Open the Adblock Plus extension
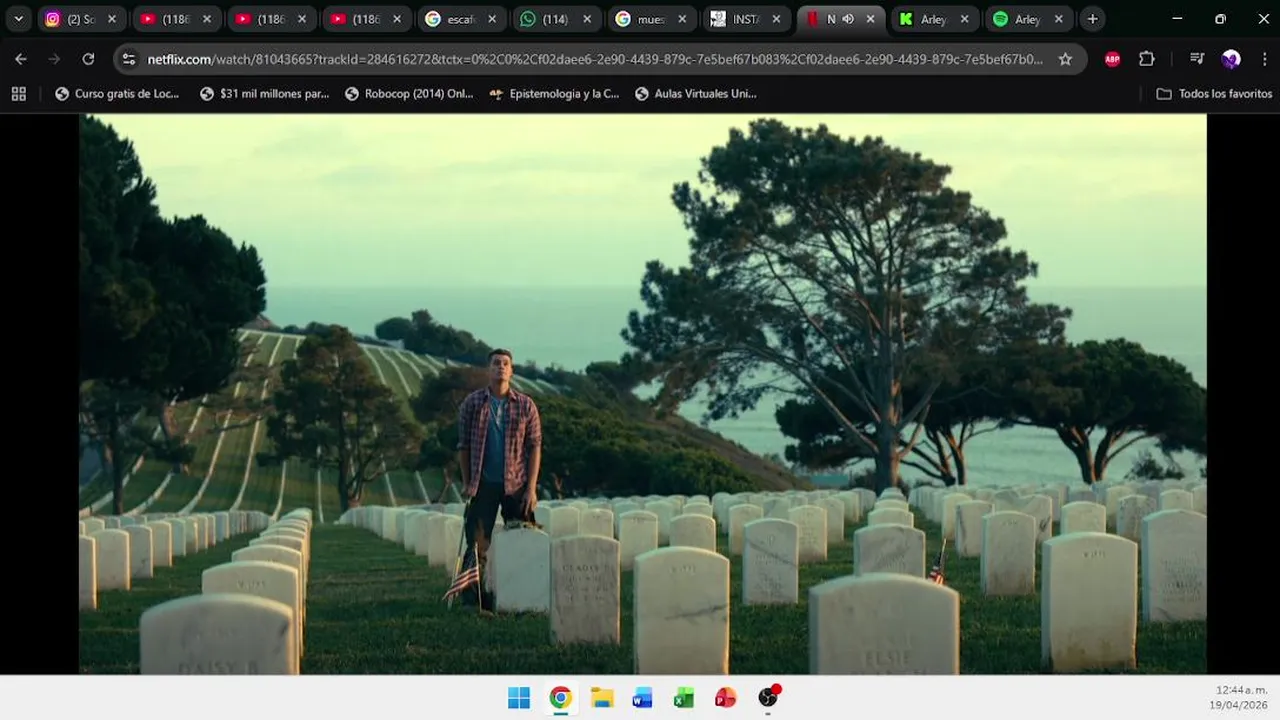 tap(1112, 59)
